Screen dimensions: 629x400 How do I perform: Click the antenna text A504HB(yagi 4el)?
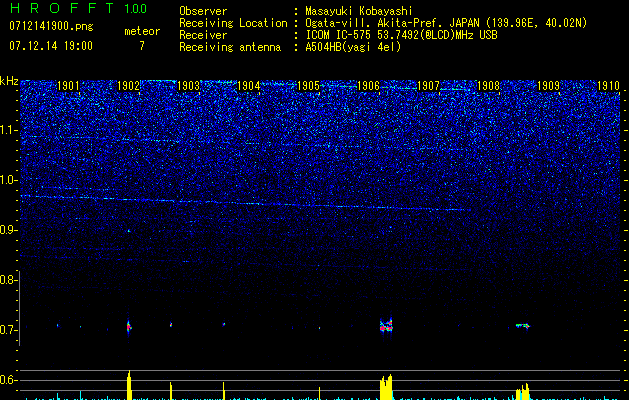tap(353, 47)
